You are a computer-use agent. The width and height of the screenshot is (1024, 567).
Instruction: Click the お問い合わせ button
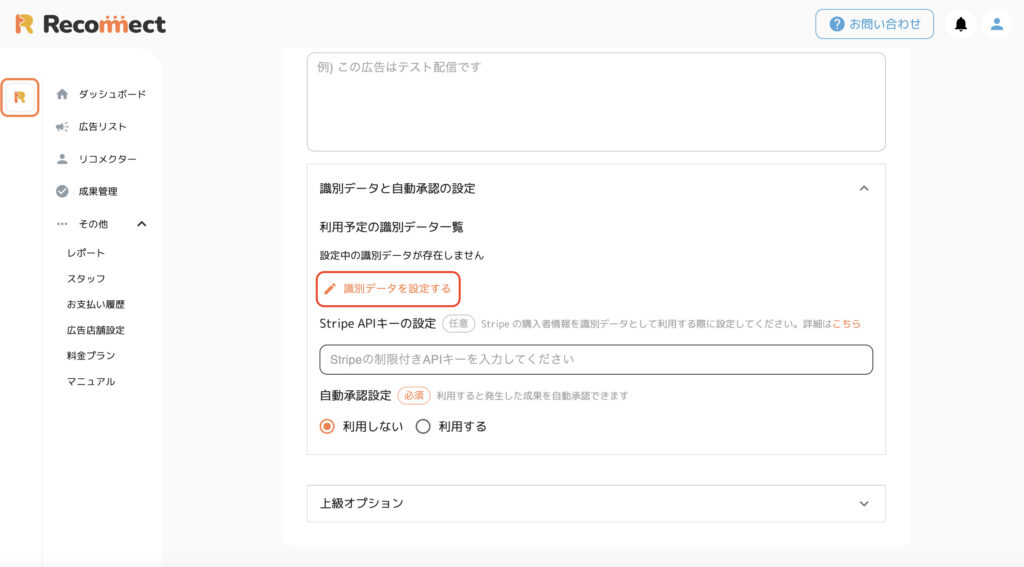click(x=874, y=24)
